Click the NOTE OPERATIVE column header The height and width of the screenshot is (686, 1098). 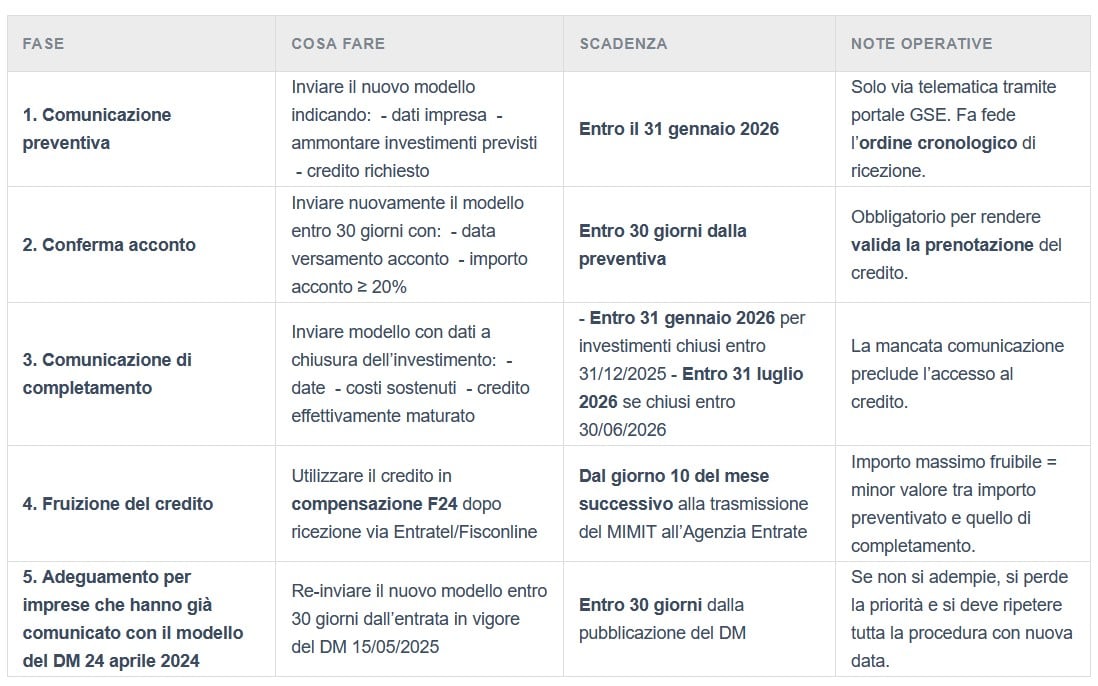(963, 43)
